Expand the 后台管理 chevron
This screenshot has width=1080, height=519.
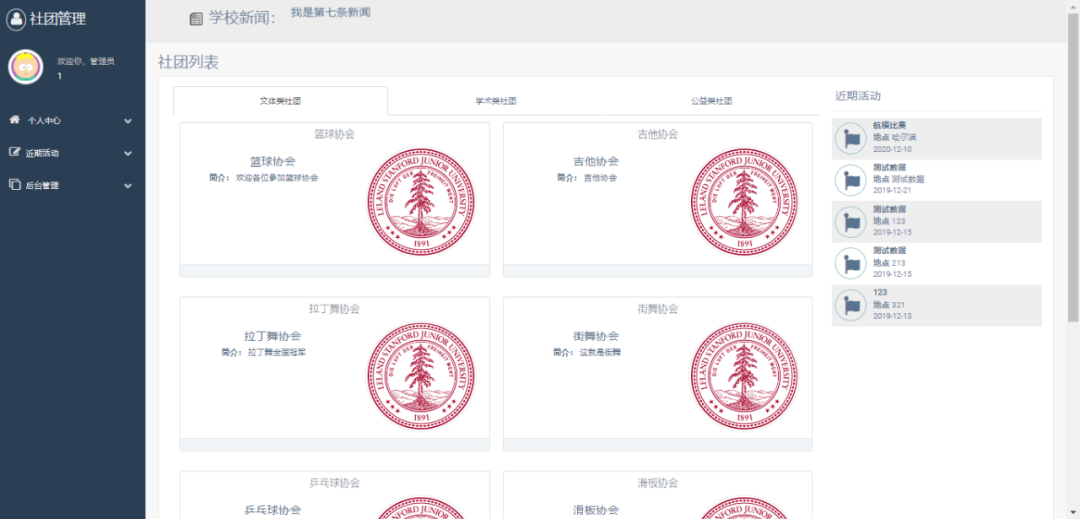point(128,185)
